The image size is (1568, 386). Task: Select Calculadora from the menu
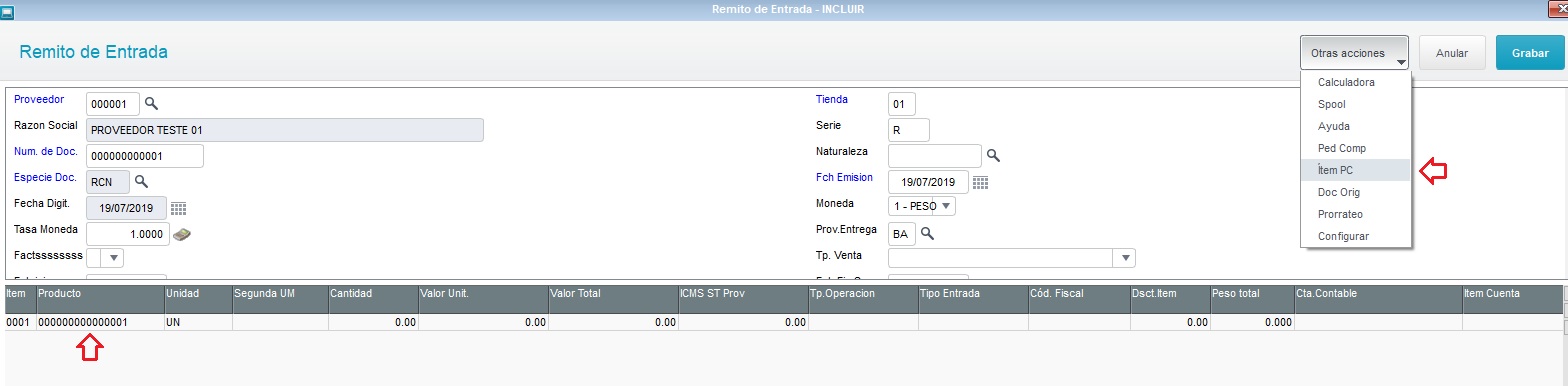point(1355,82)
